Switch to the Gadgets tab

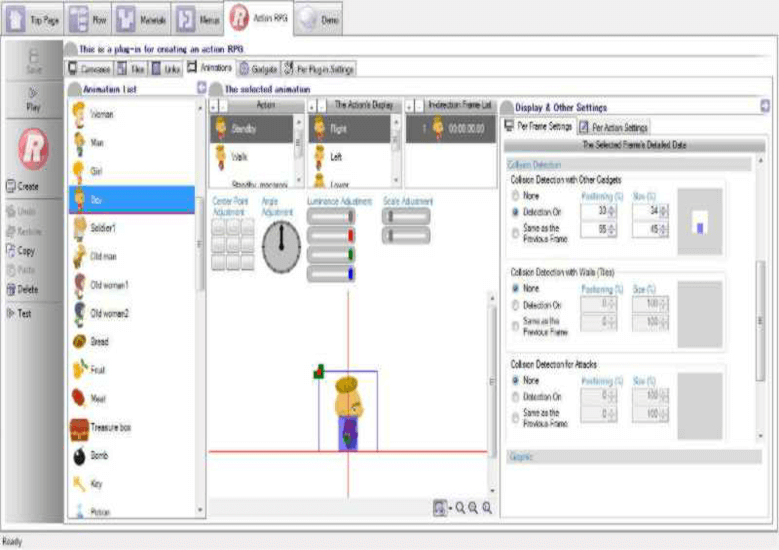(258, 68)
